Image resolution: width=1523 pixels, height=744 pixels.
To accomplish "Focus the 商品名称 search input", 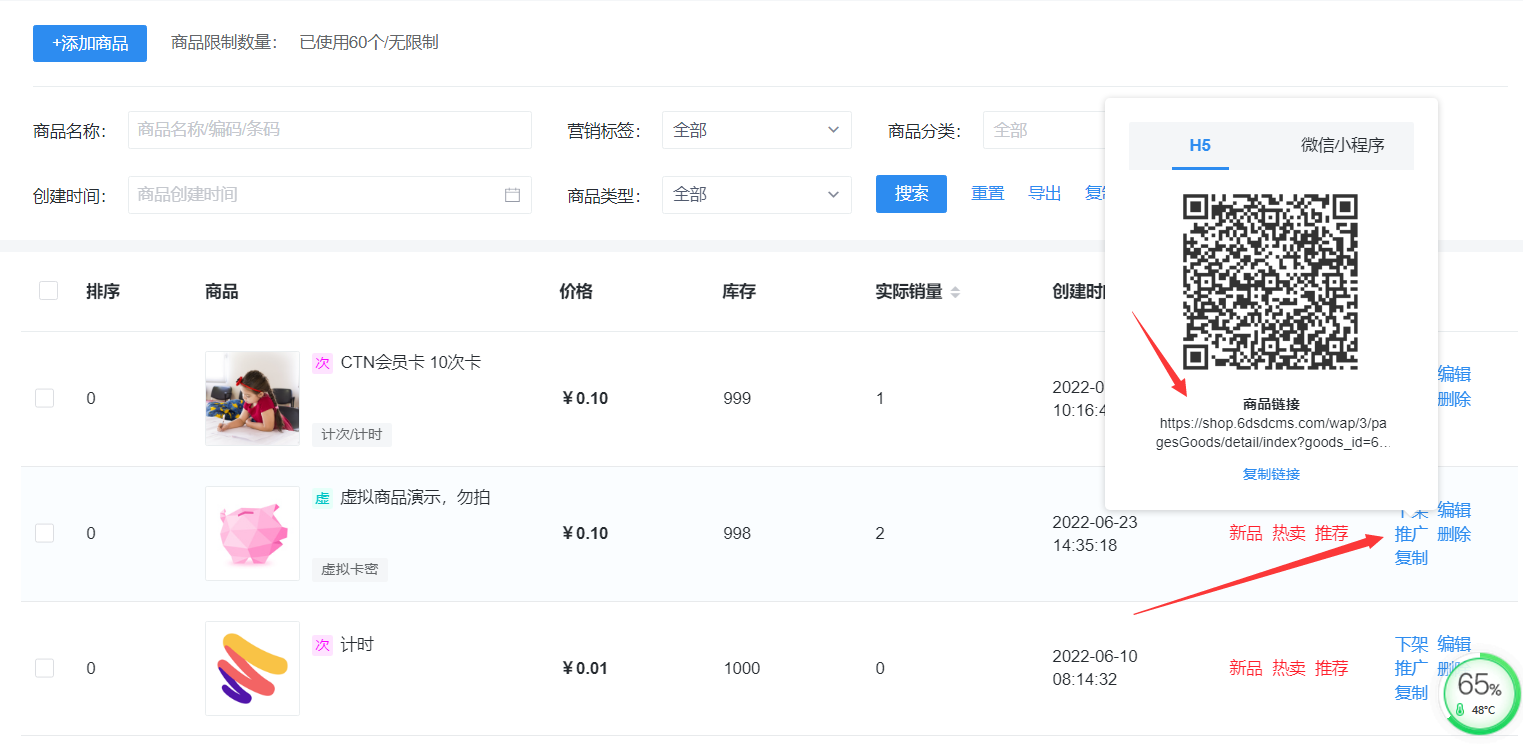I will [330, 130].
